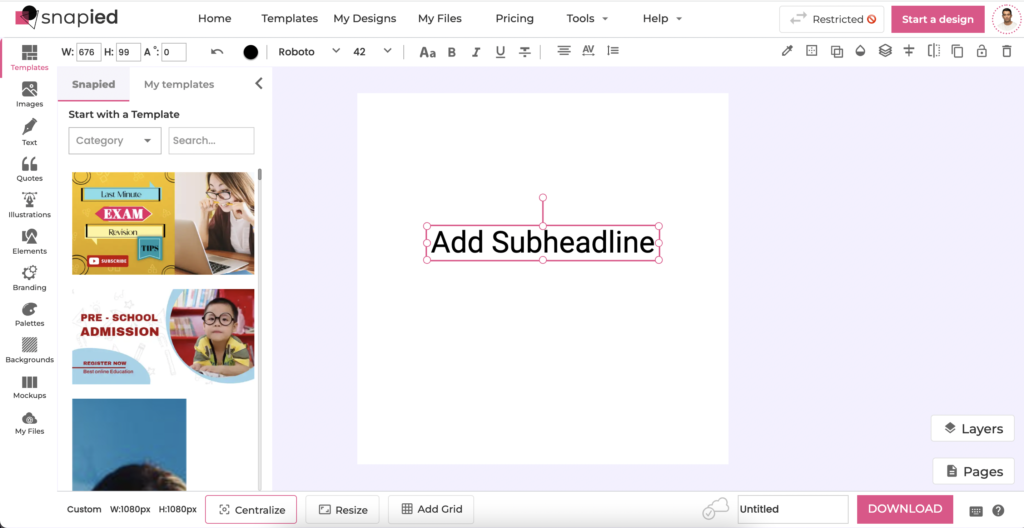Open My Files in the sidebar
1024x528 pixels.
[x=29, y=423]
